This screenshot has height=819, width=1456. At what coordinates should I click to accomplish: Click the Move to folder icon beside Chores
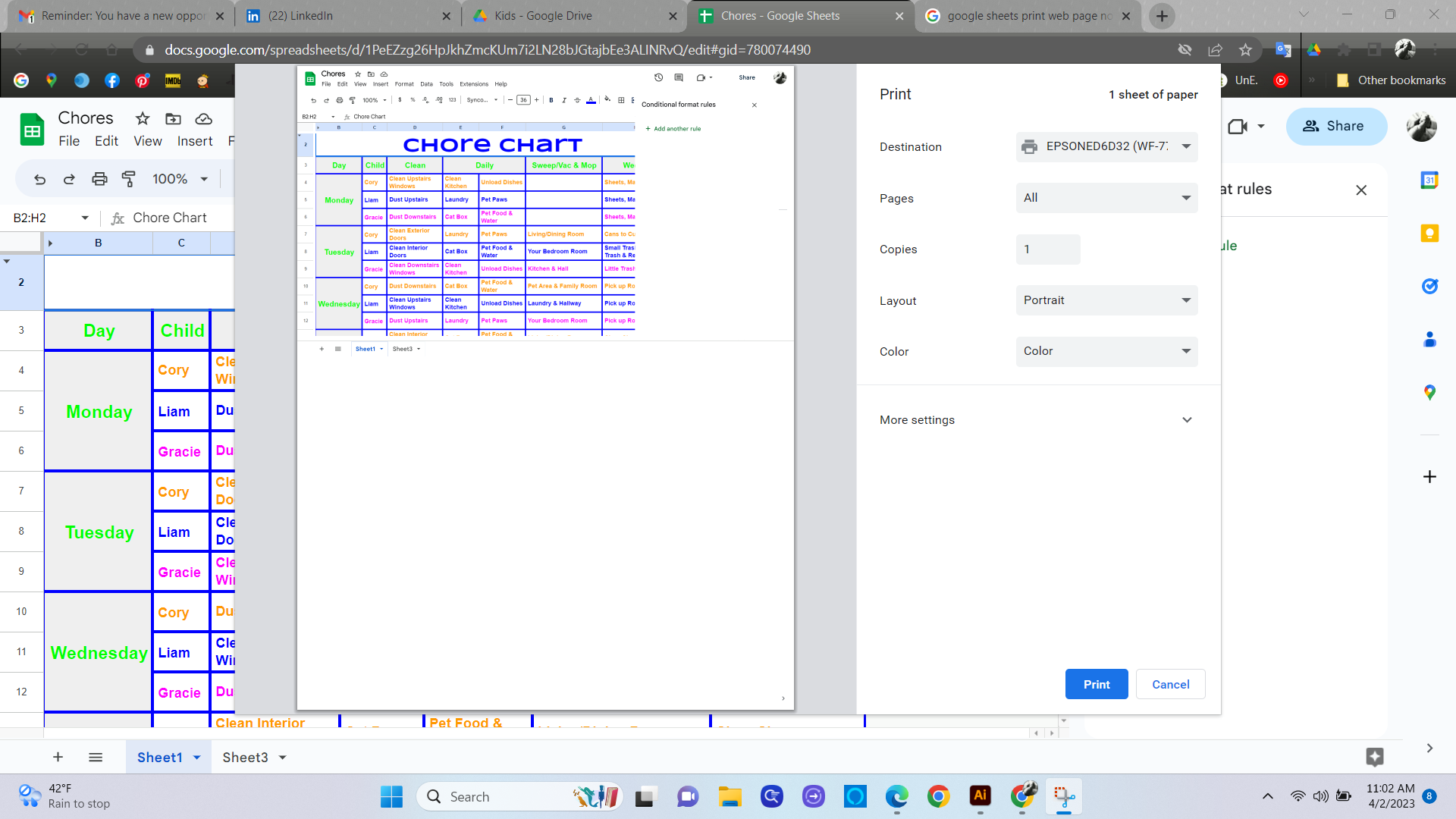click(173, 118)
